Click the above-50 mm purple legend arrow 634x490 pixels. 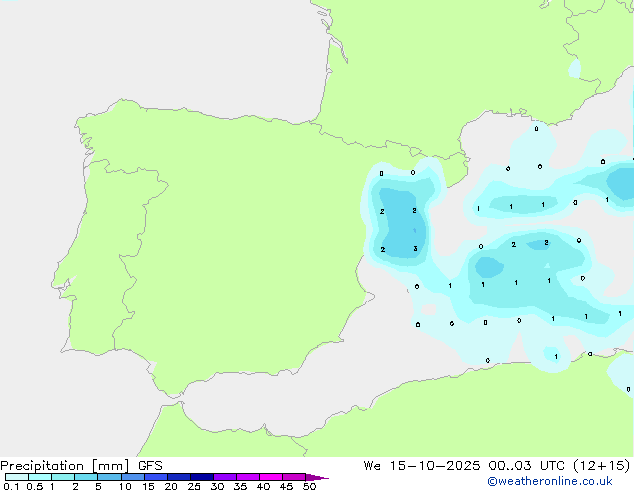317,477
